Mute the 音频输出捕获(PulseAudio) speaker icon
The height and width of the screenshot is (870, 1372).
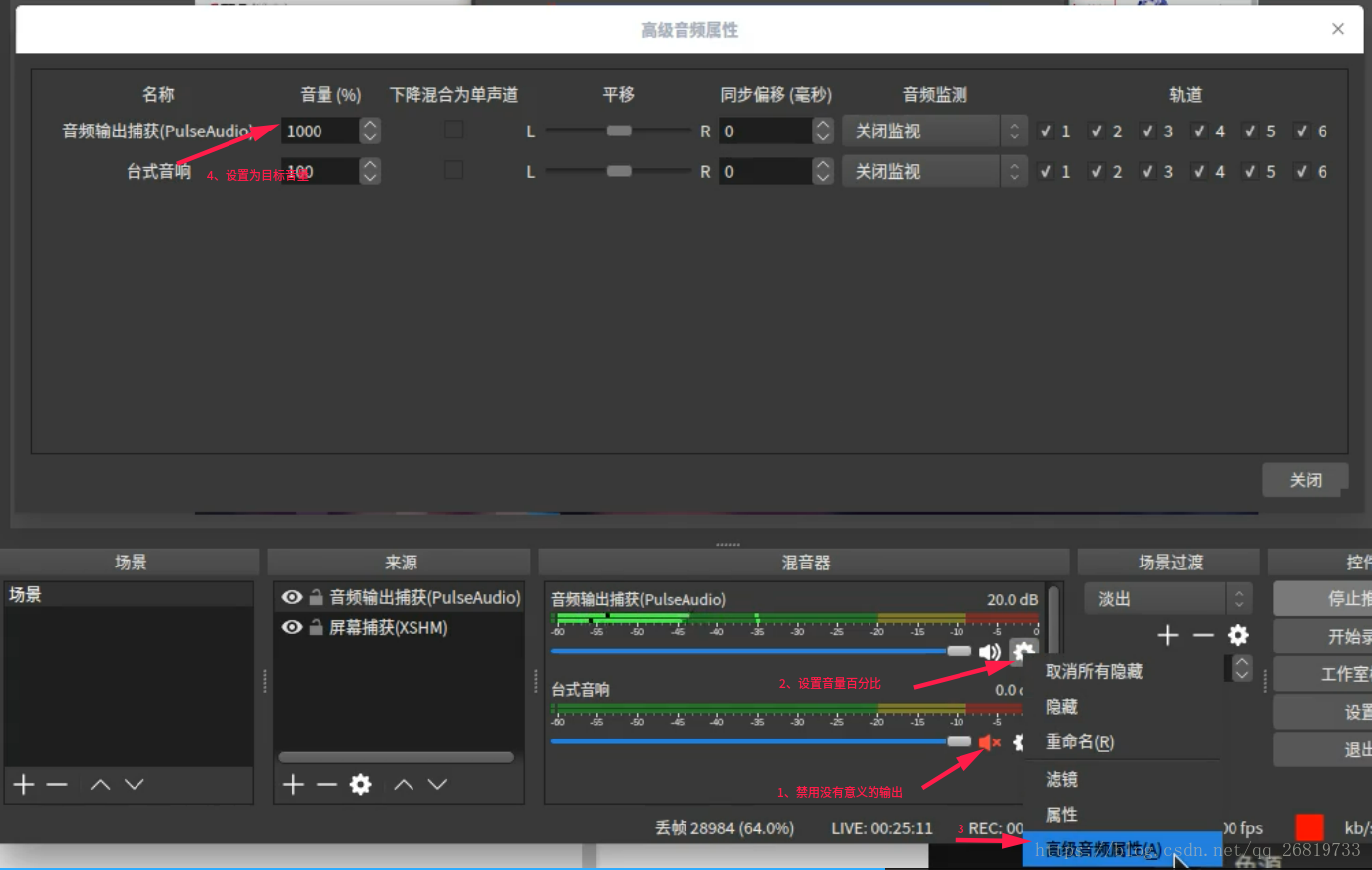click(x=990, y=652)
